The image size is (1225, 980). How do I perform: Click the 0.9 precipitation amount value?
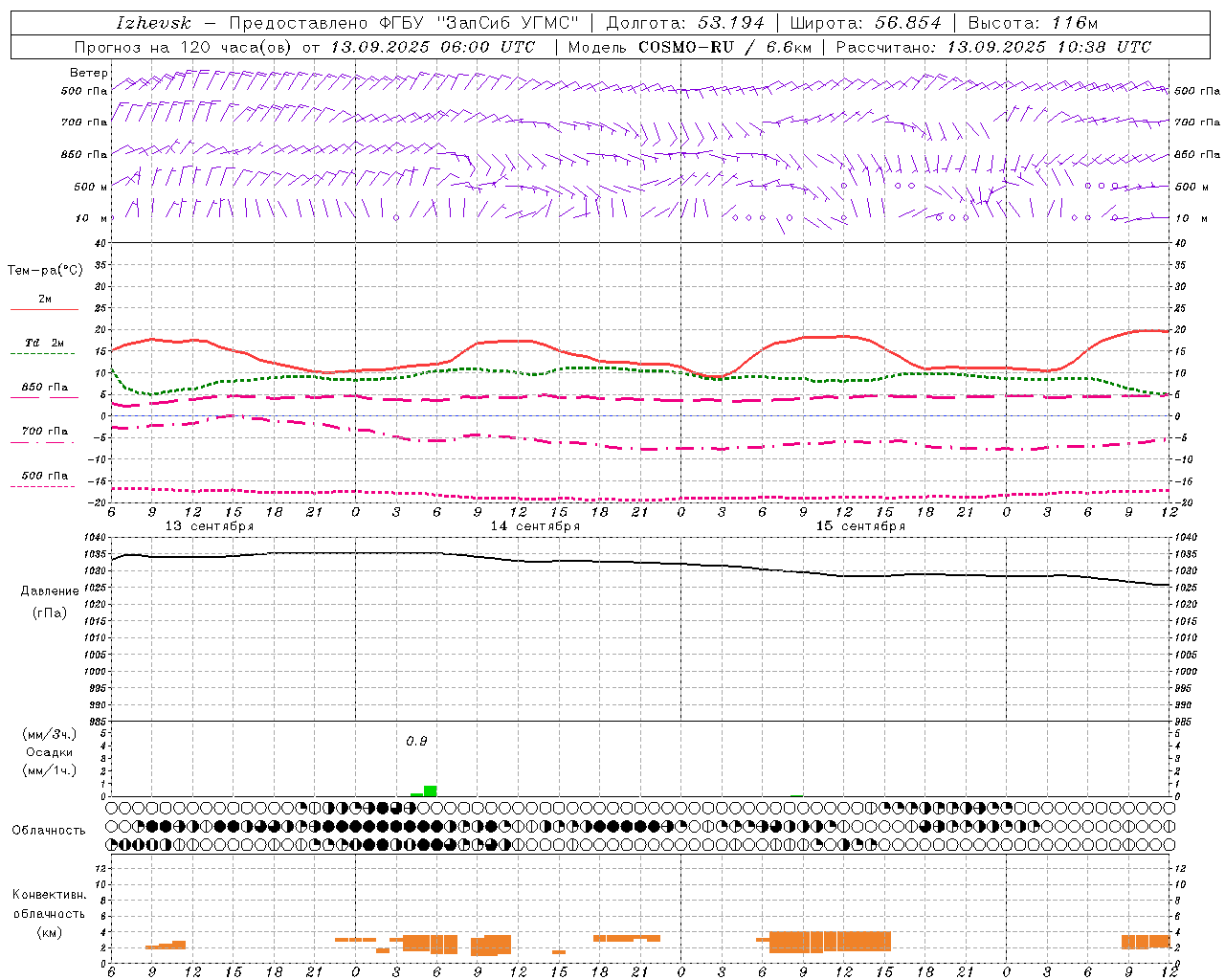(x=416, y=741)
